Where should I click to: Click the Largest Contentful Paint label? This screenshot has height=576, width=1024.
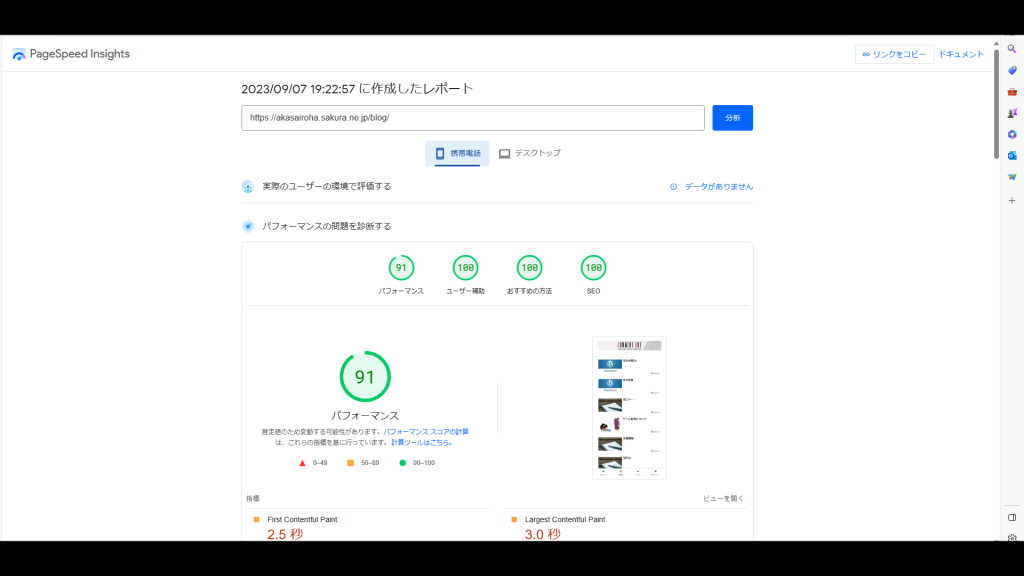565,520
